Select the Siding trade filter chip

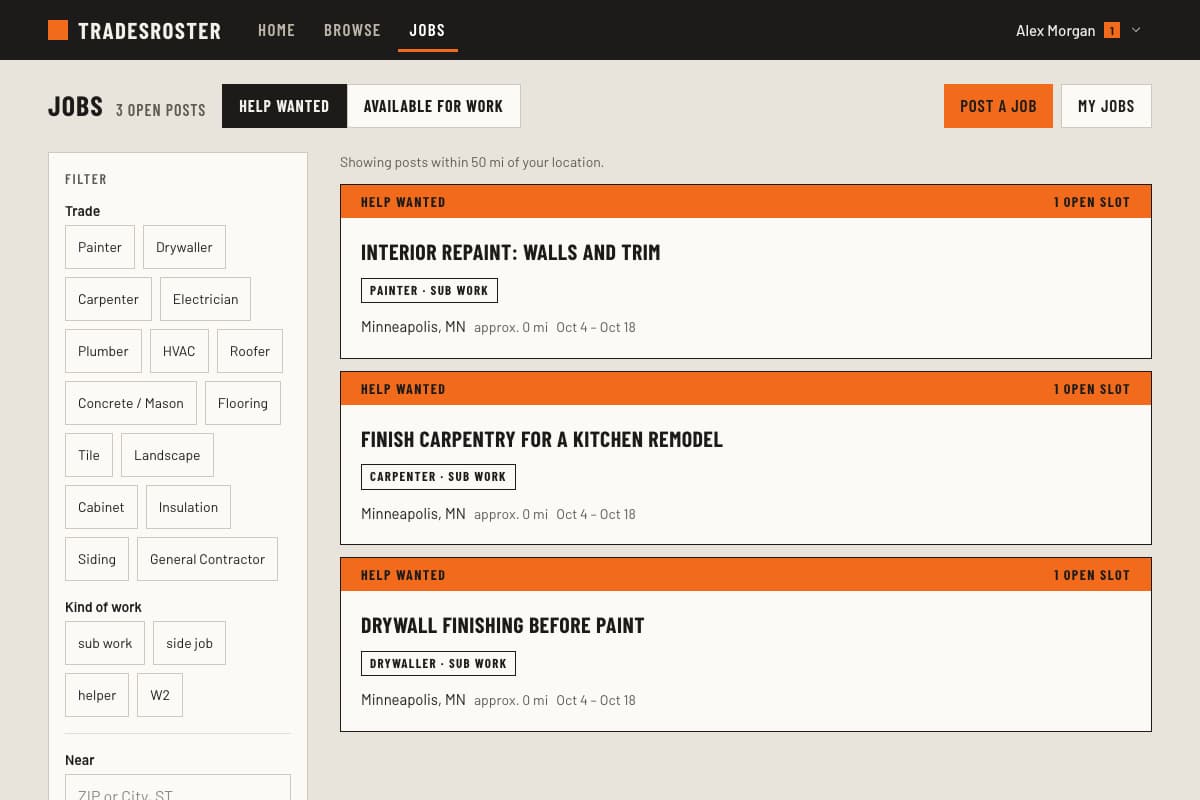[x=97, y=559]
